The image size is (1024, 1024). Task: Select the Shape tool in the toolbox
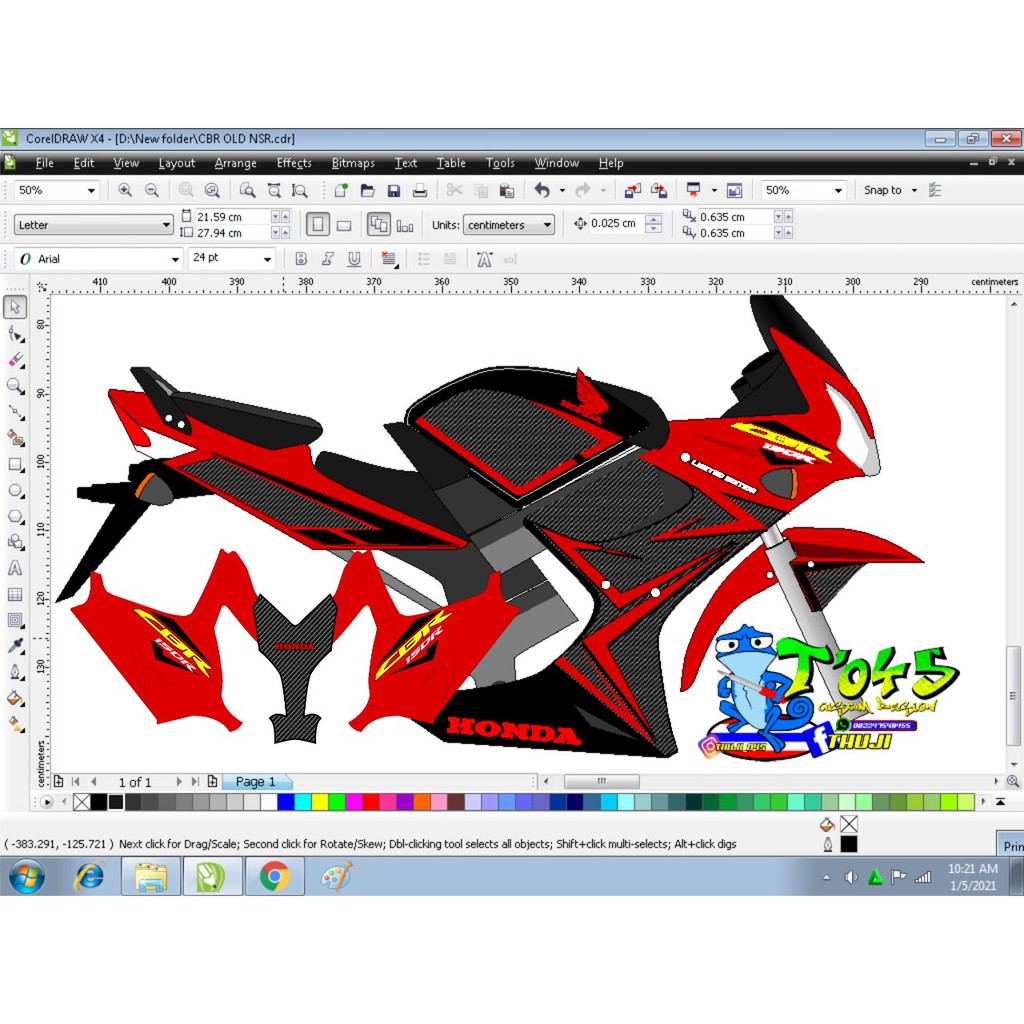click(14, 334)
